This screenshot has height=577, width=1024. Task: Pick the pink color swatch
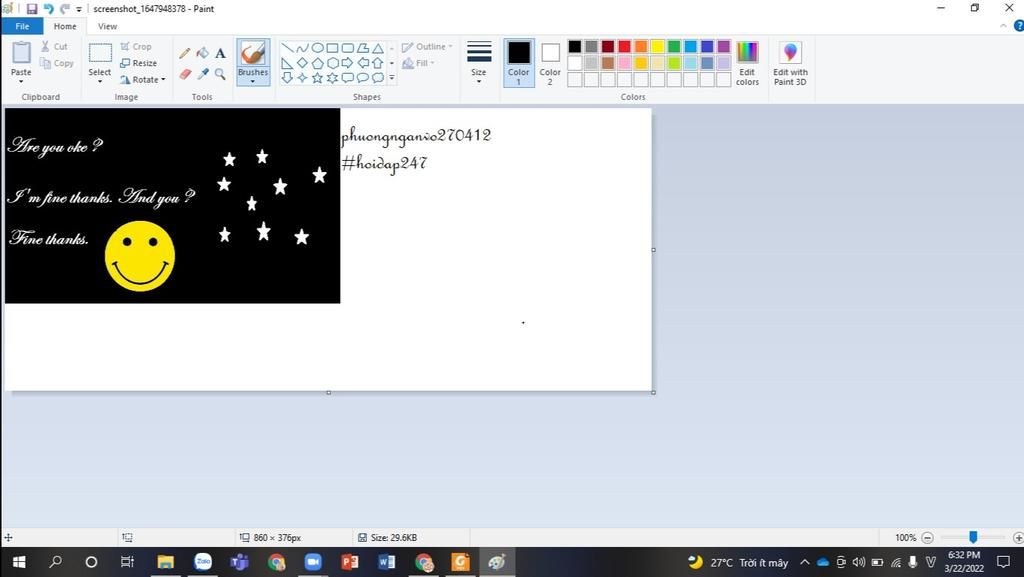(624, 63)
